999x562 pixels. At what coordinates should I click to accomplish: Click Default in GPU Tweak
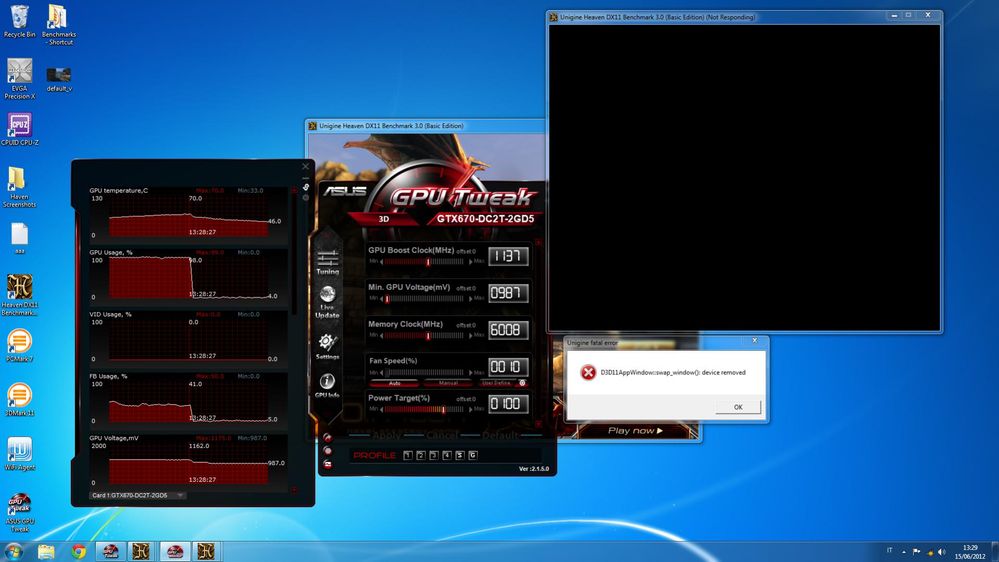[x=500, y=436]
